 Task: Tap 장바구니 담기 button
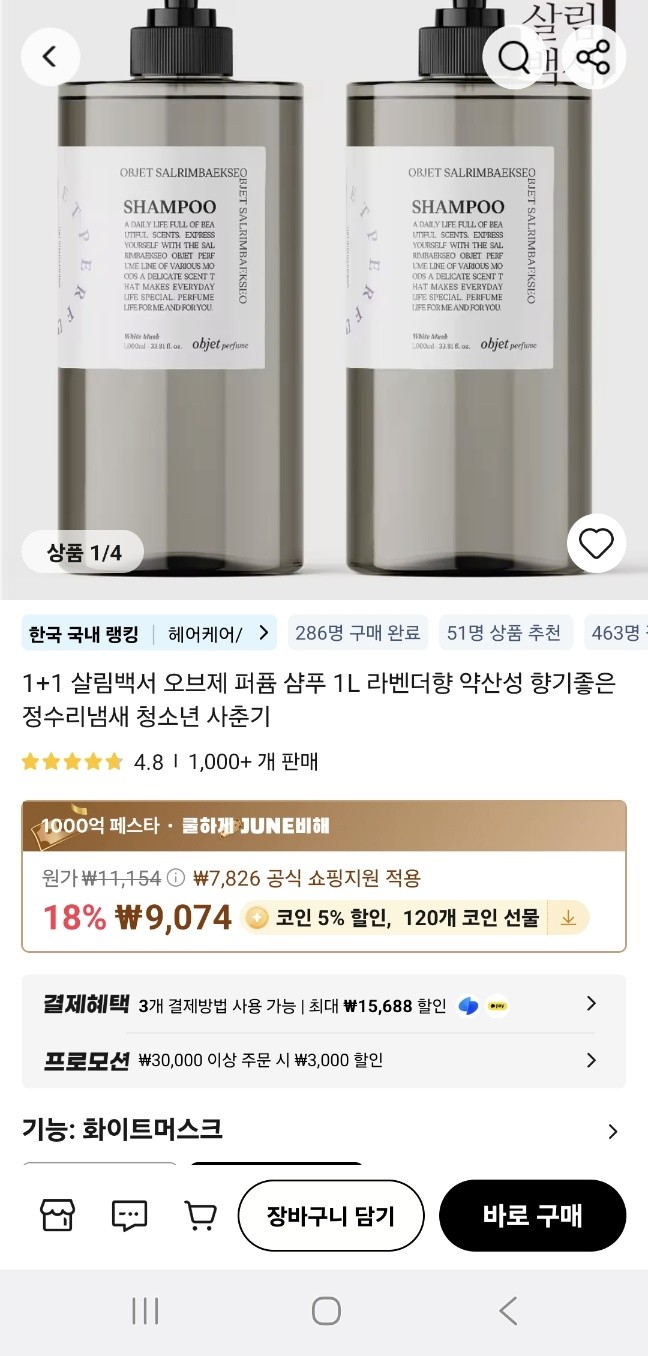click(x=331, y=1215)
